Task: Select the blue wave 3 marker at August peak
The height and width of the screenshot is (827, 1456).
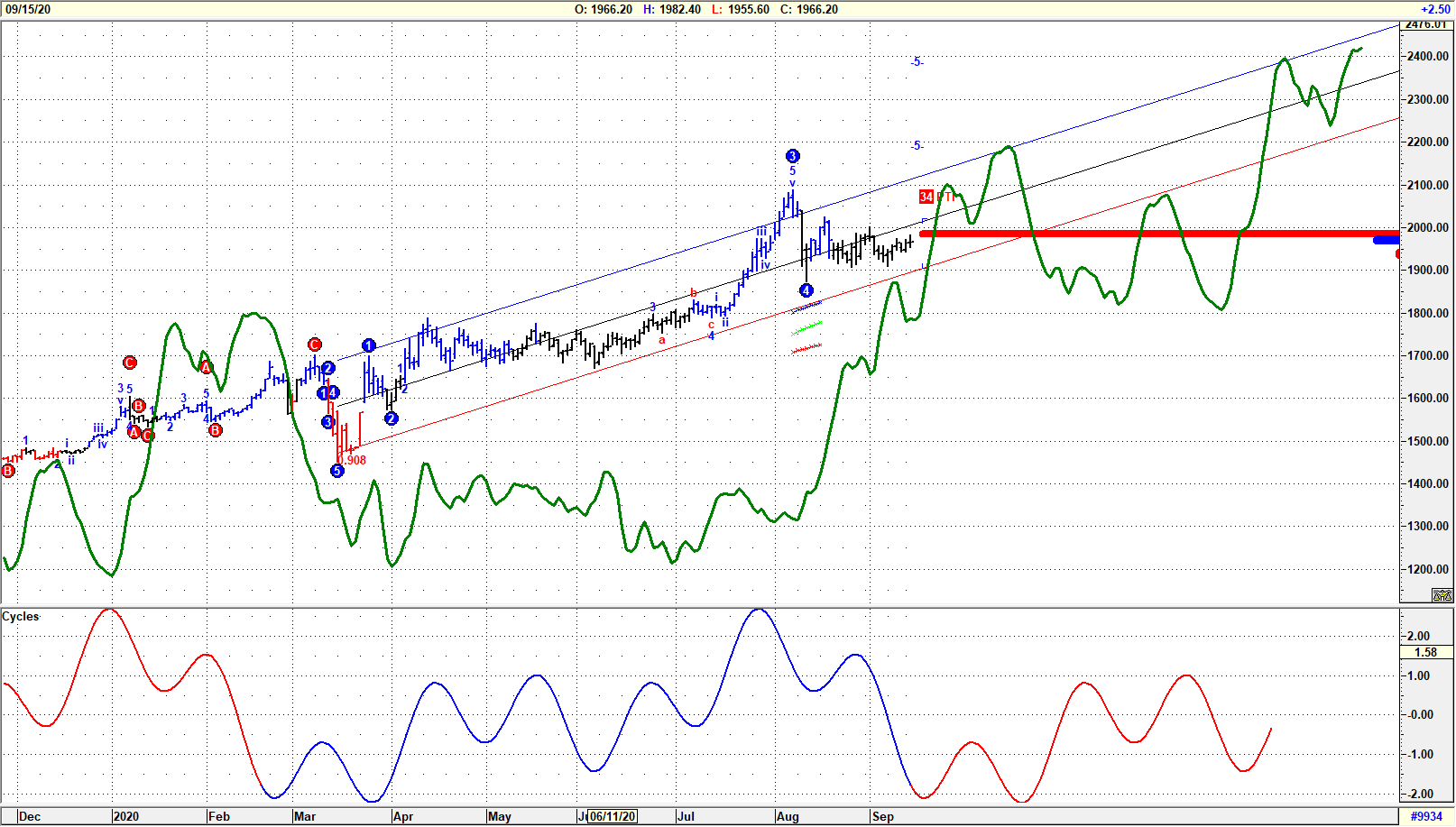Action: point(792,156)
